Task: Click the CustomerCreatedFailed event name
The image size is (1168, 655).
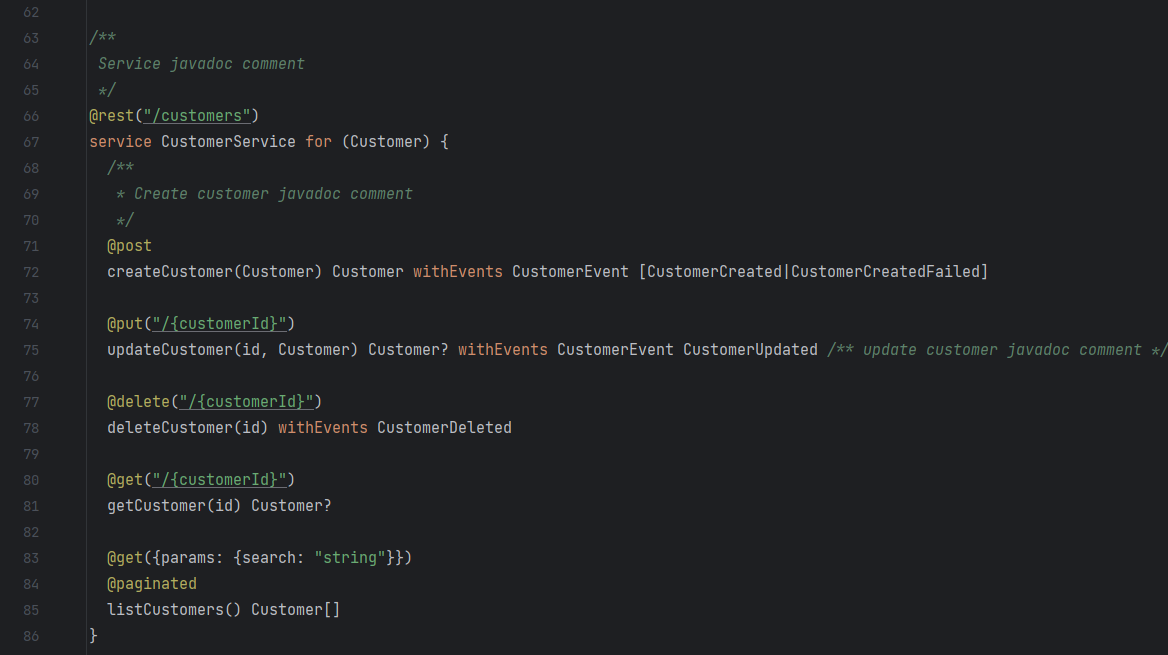Action: coord(885,272)
